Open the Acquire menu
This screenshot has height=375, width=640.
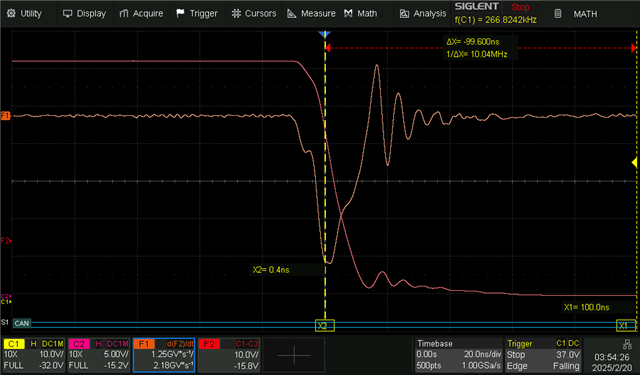click(141, 13)
